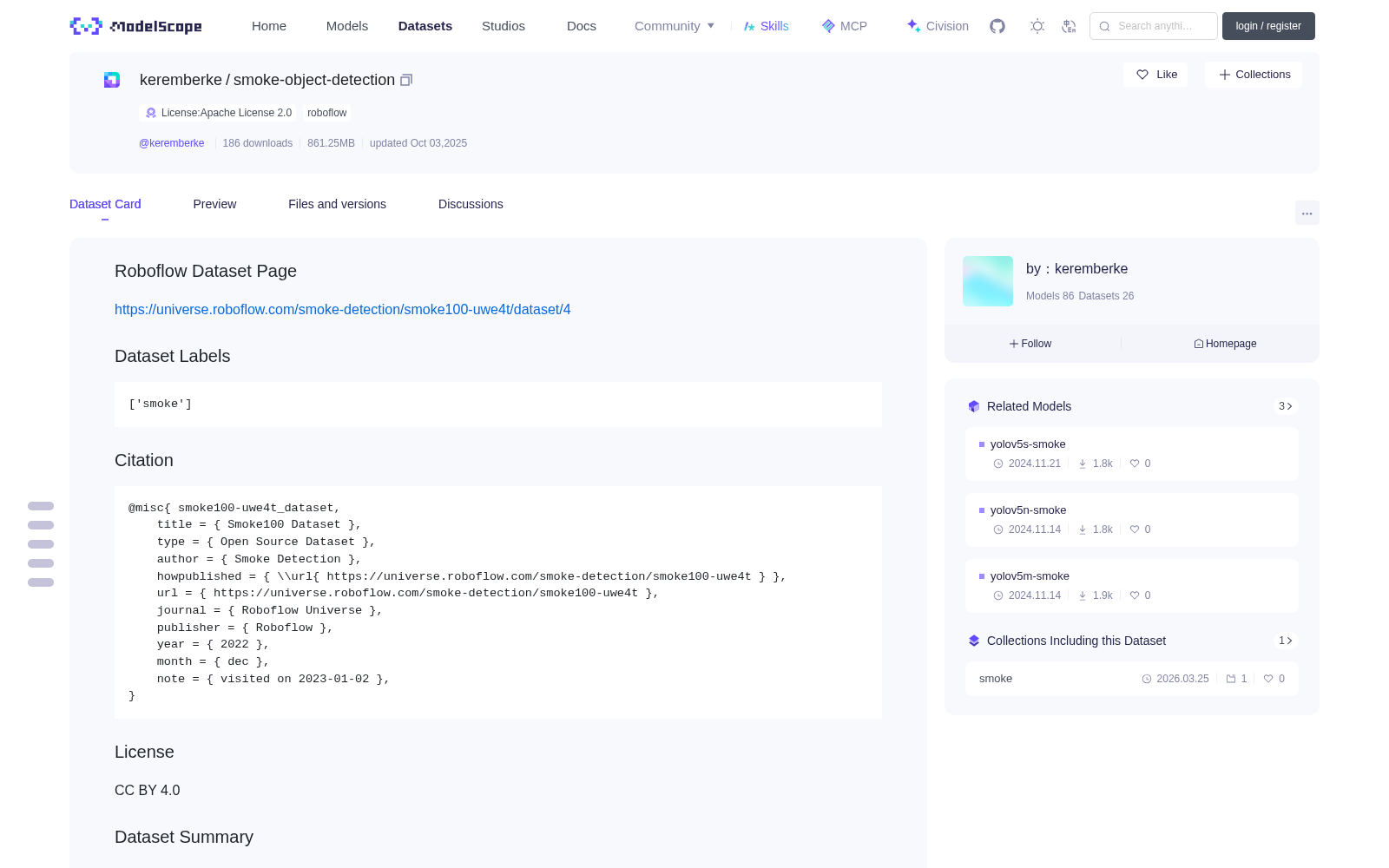Open the author's Homepage
Image resolution: width=1389 pixels, height=868 pixels.
(x=1225, y=344)
